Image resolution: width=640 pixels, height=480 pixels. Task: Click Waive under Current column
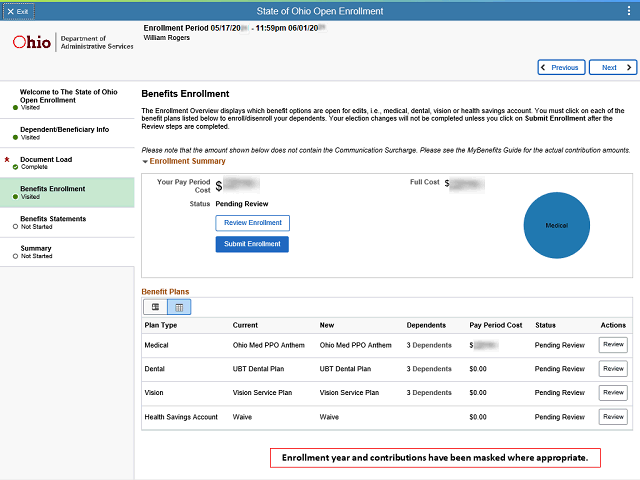click(x=242, y=417)
